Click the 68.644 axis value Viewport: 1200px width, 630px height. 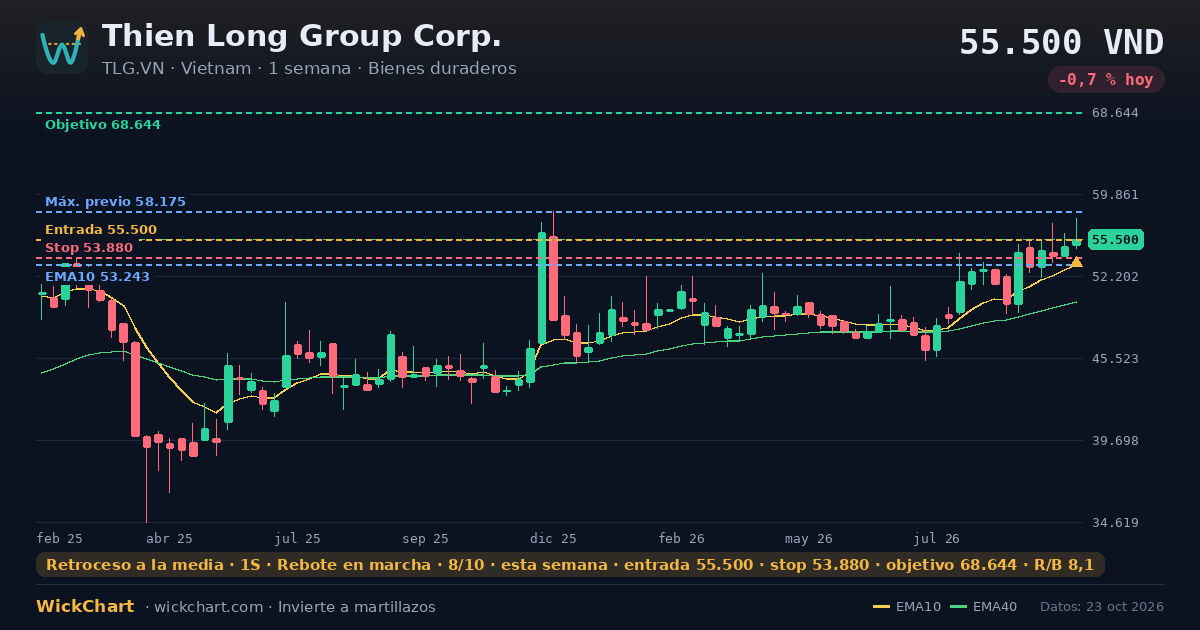click(1115, 113)
